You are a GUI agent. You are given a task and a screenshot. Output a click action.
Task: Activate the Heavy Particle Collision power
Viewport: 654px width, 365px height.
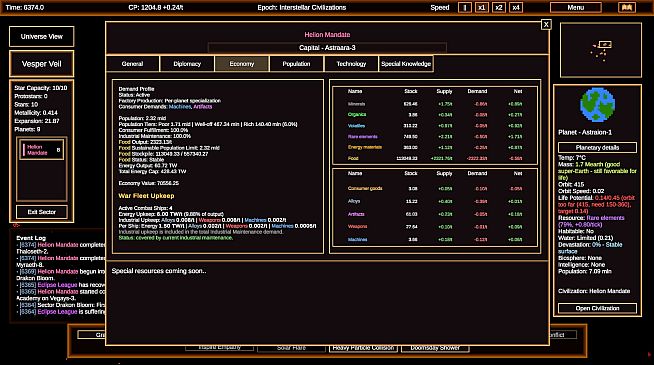point(363,348)
